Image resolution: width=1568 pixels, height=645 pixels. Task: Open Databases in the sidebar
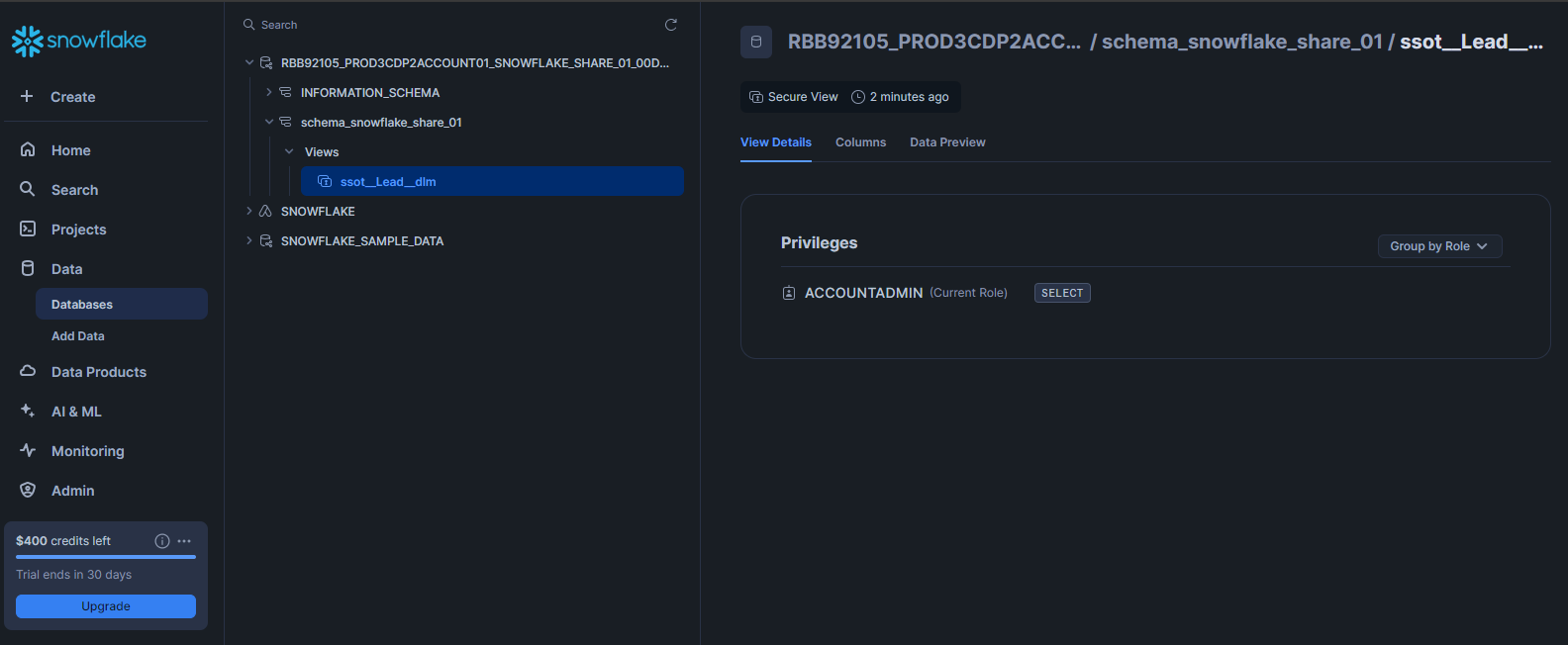pos(122,304)
